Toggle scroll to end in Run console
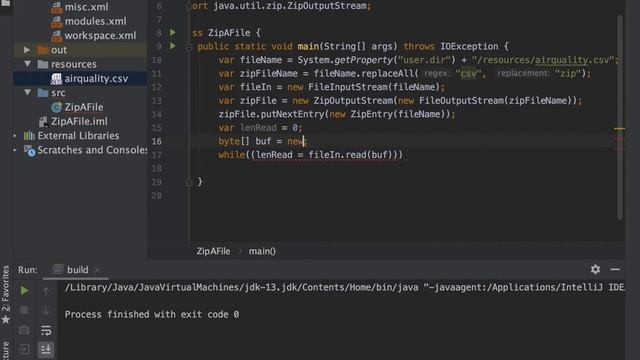Image resolution: width=640 pixels, height=360 pixels. point(46,349)
